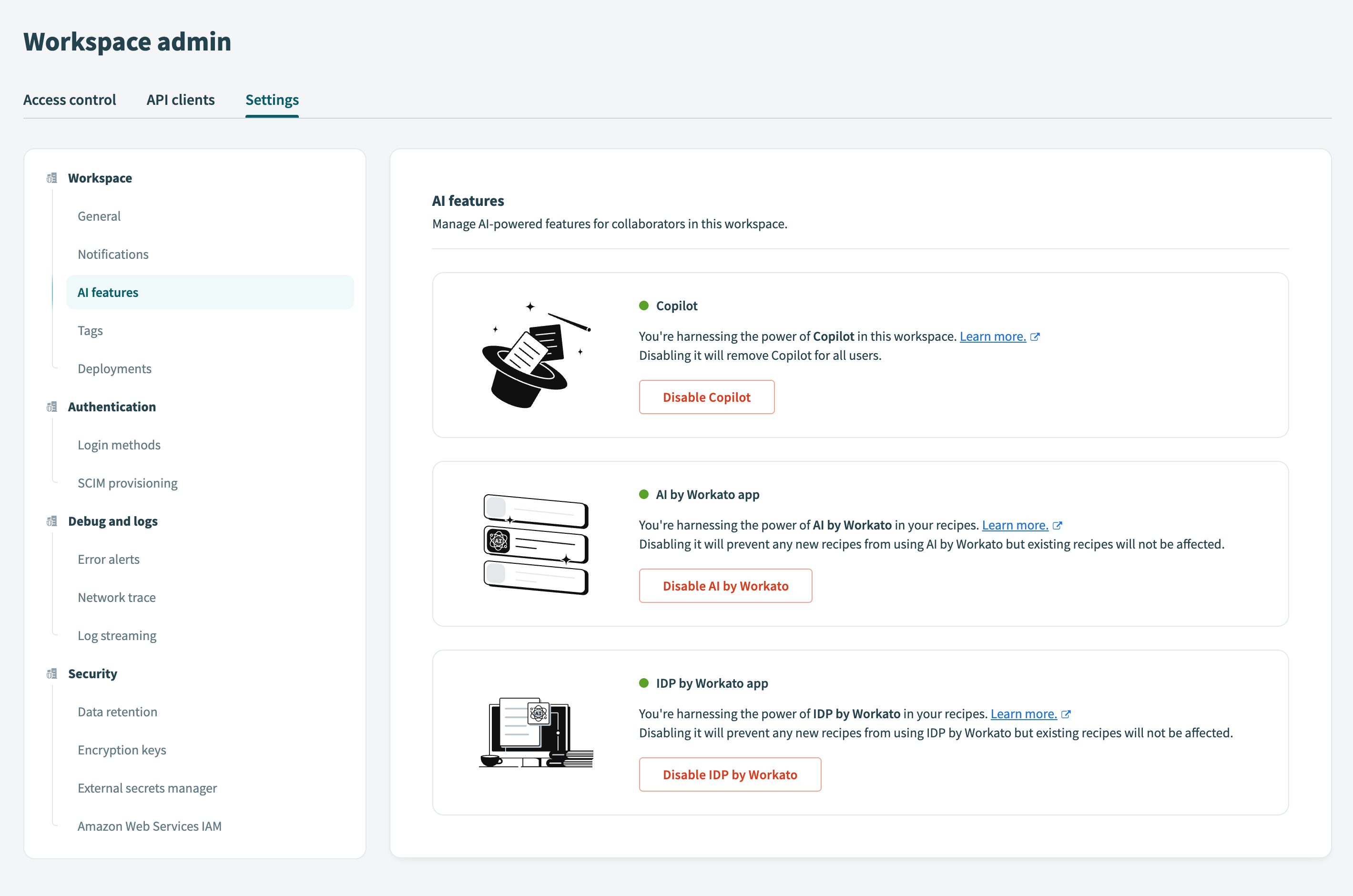This screenshot has height=896, width=1353.
Task: Click the Security section icon
Action: pyautogui.click(x=51, y=674)
